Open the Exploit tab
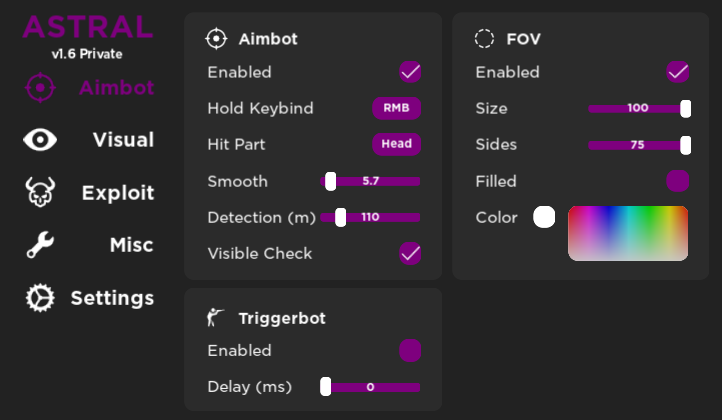 tap(118, 193)
